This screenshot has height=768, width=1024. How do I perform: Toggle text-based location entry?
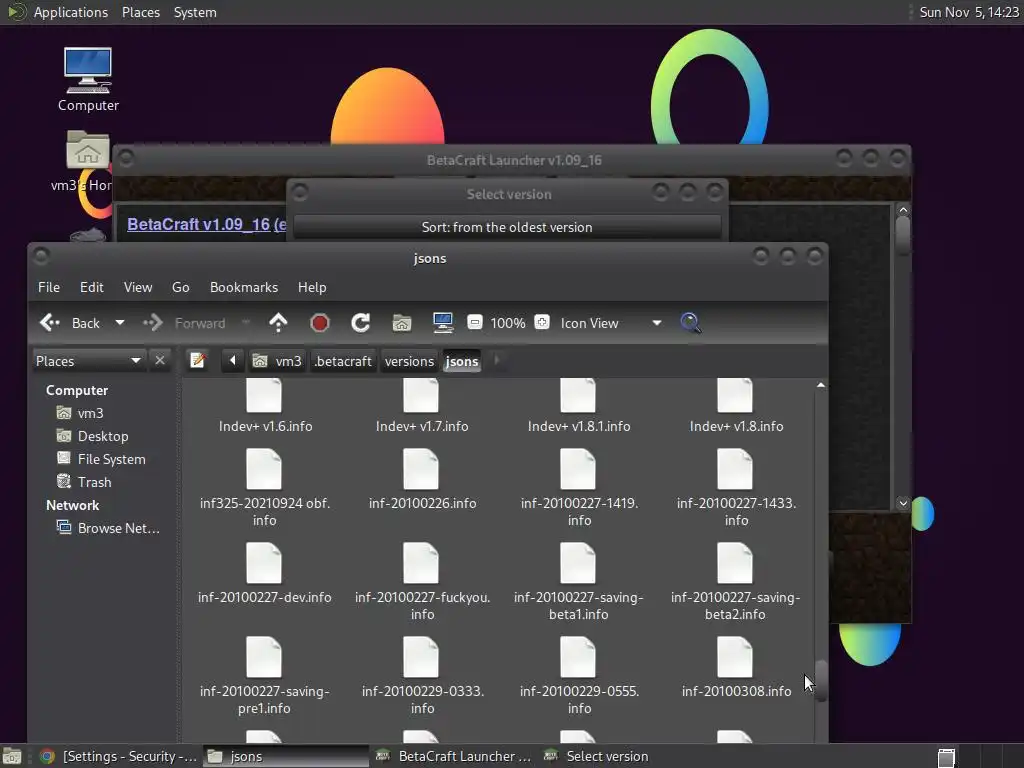[198, 360]
